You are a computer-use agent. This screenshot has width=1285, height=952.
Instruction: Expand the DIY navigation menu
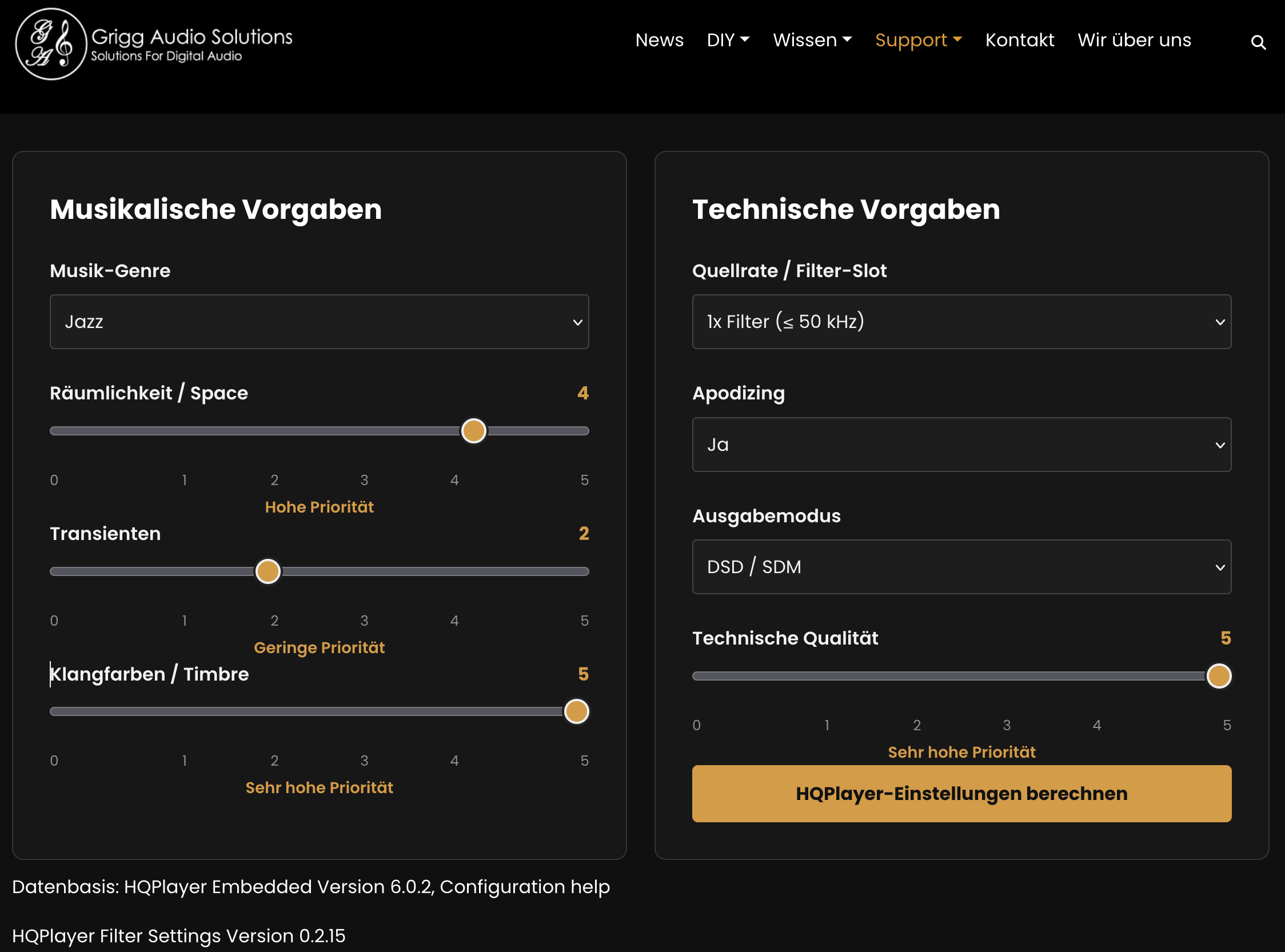(x=728, y=40)
